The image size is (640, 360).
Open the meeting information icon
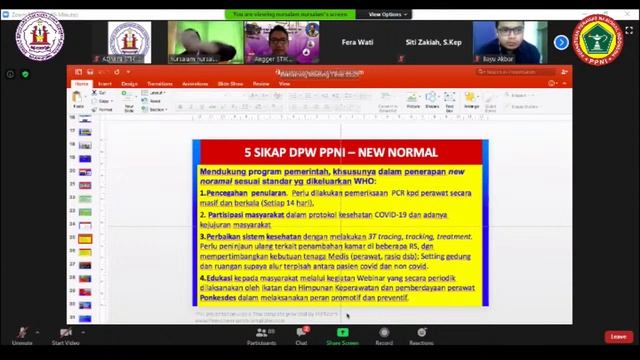(x=10, y=74)
